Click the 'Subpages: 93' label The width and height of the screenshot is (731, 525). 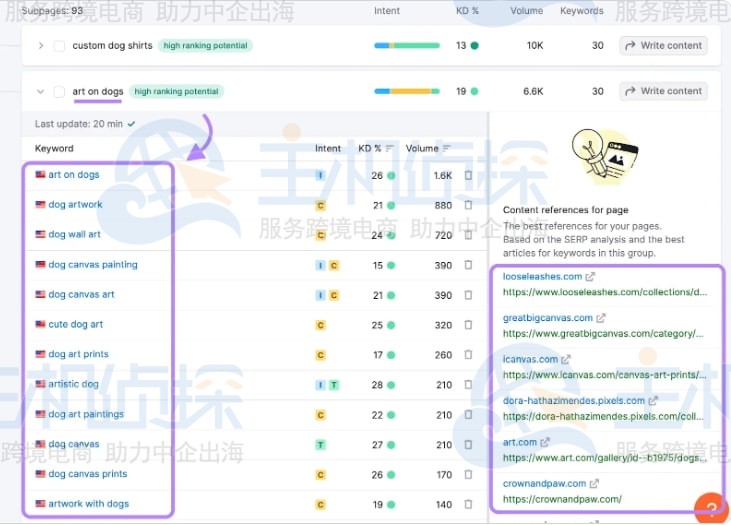(x=52, y=11)
